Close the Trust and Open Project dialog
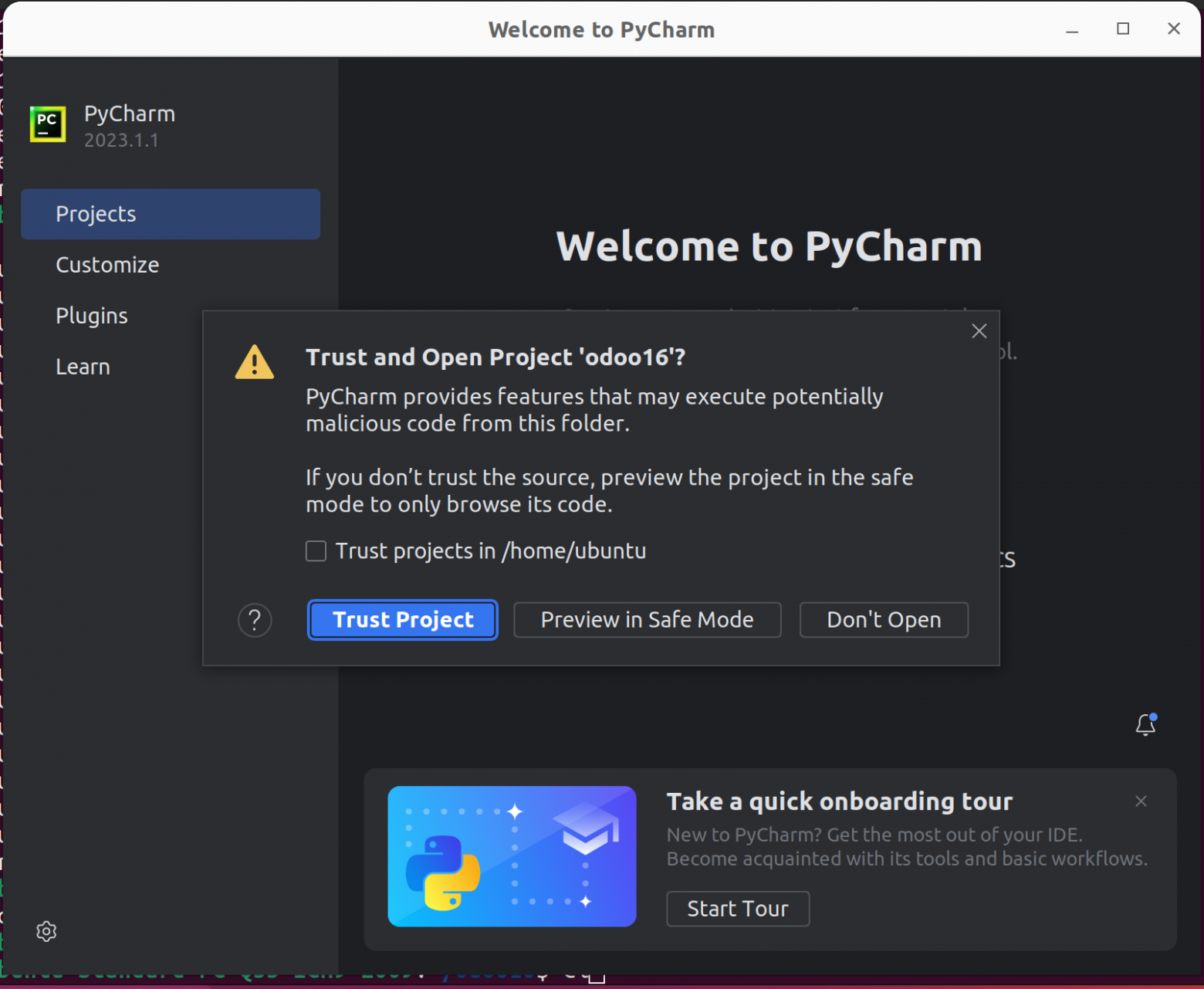Viewport: 1204px width, 989px height. (979, 331)
